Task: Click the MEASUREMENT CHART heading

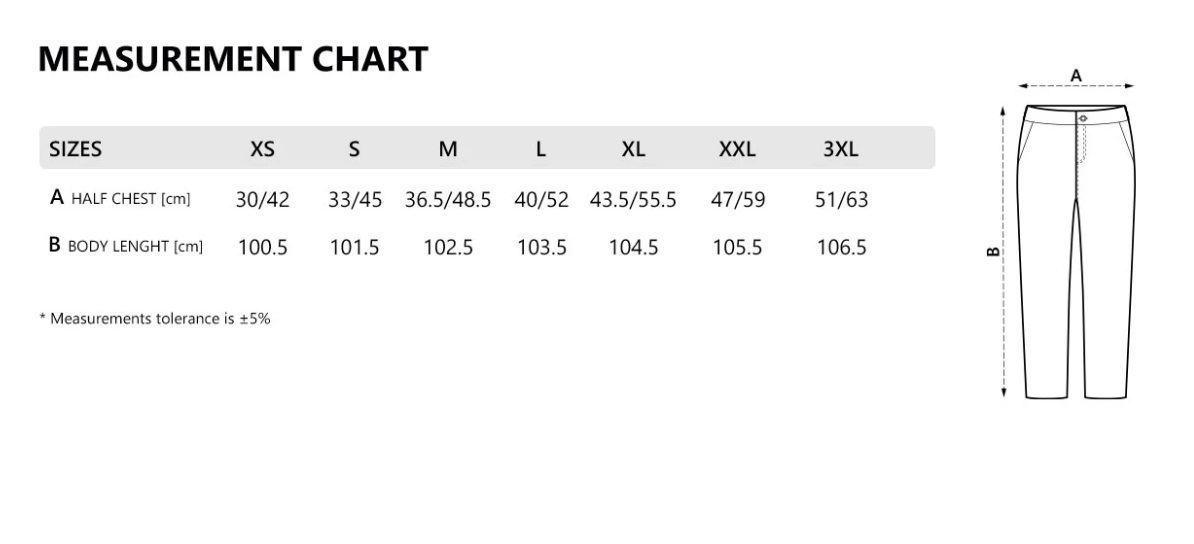Action: click(x=233, y=59)
